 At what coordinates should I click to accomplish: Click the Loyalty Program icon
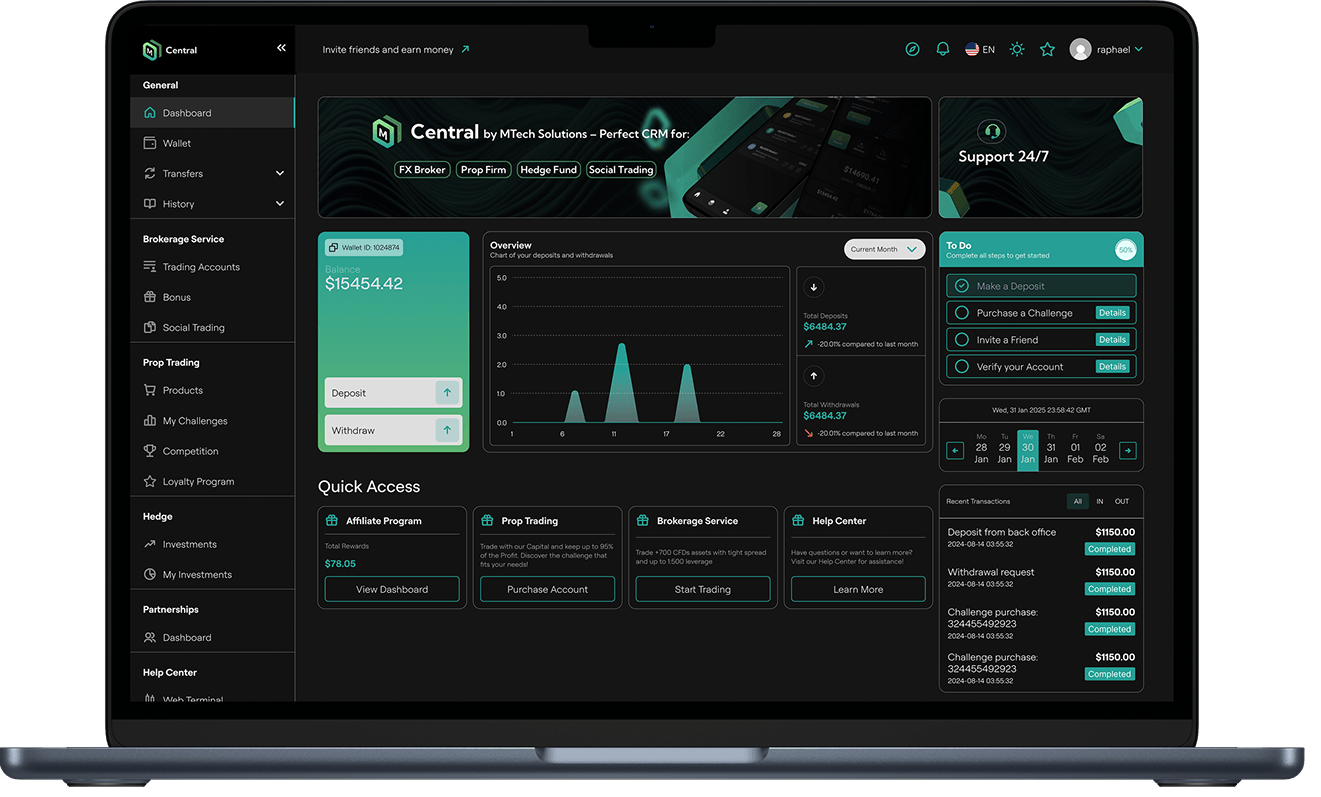click(150, 481)
